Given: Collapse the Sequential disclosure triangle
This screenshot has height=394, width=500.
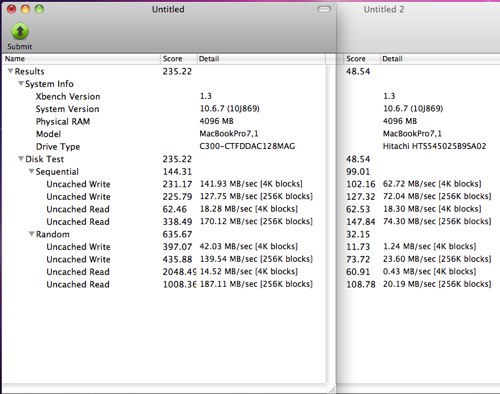Looking at the screenshot, I should [x=32, y=171].
